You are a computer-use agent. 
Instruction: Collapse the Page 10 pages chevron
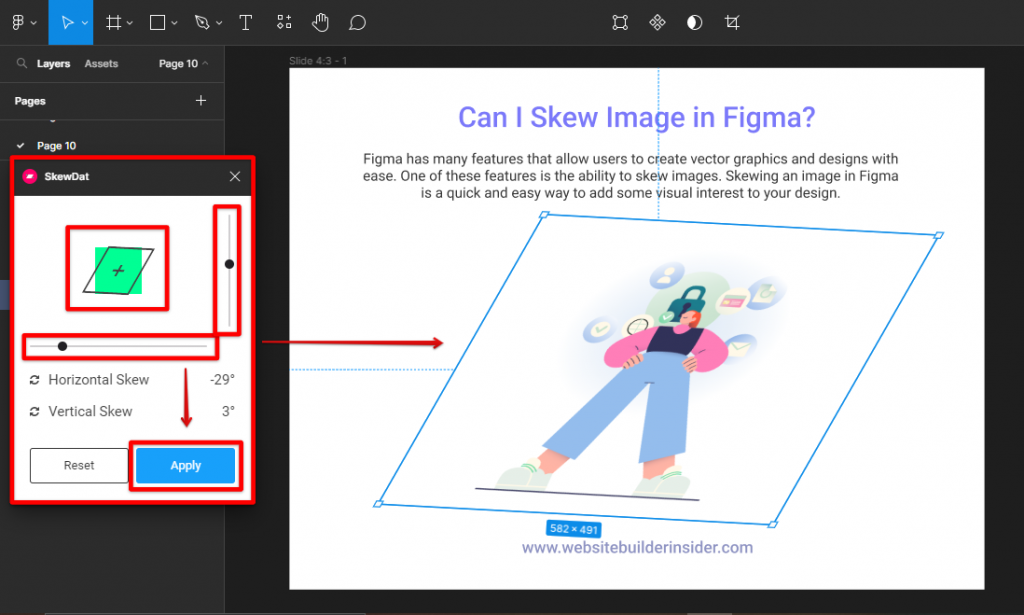[205, 63]
